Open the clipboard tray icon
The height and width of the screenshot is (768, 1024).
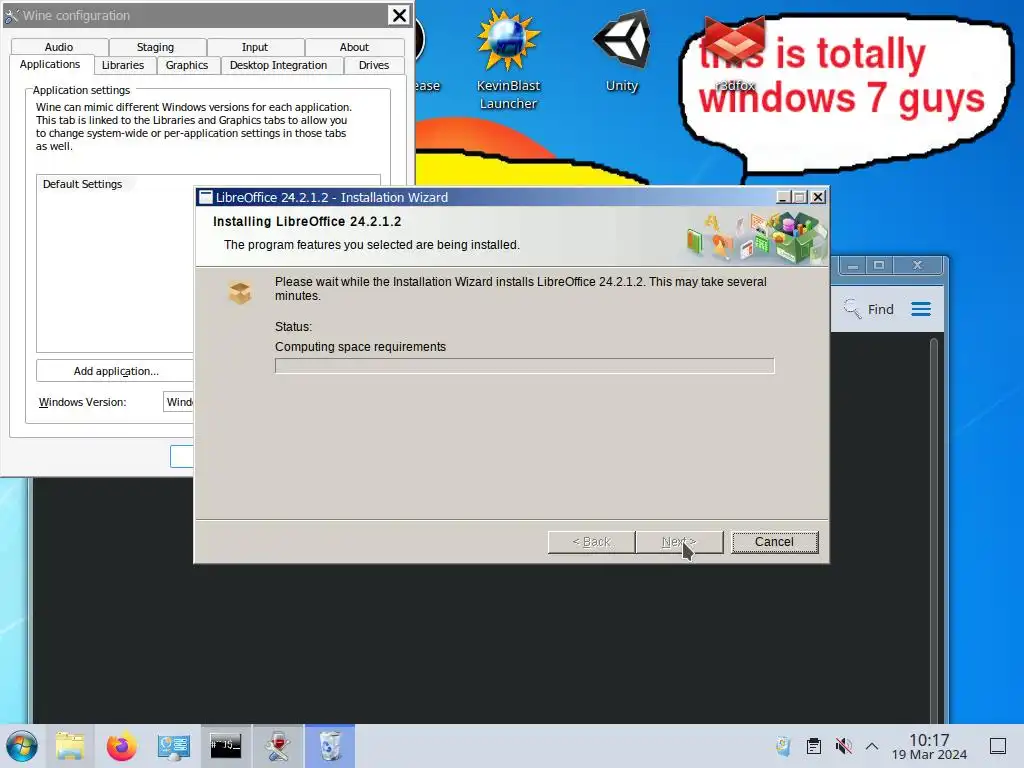coord(814,746)
